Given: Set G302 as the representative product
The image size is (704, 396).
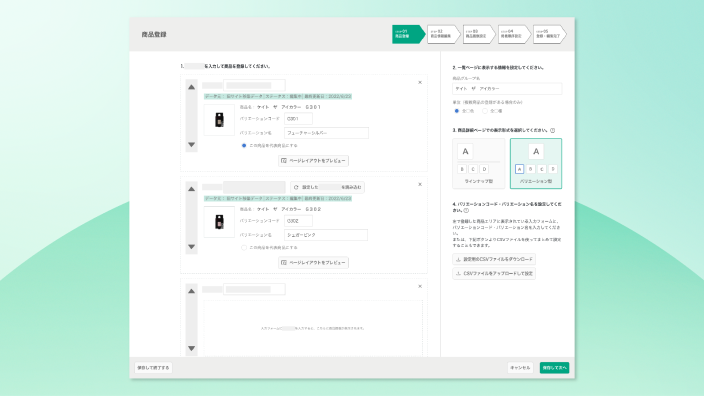Looking at the screenshot, I should [244, 247].
